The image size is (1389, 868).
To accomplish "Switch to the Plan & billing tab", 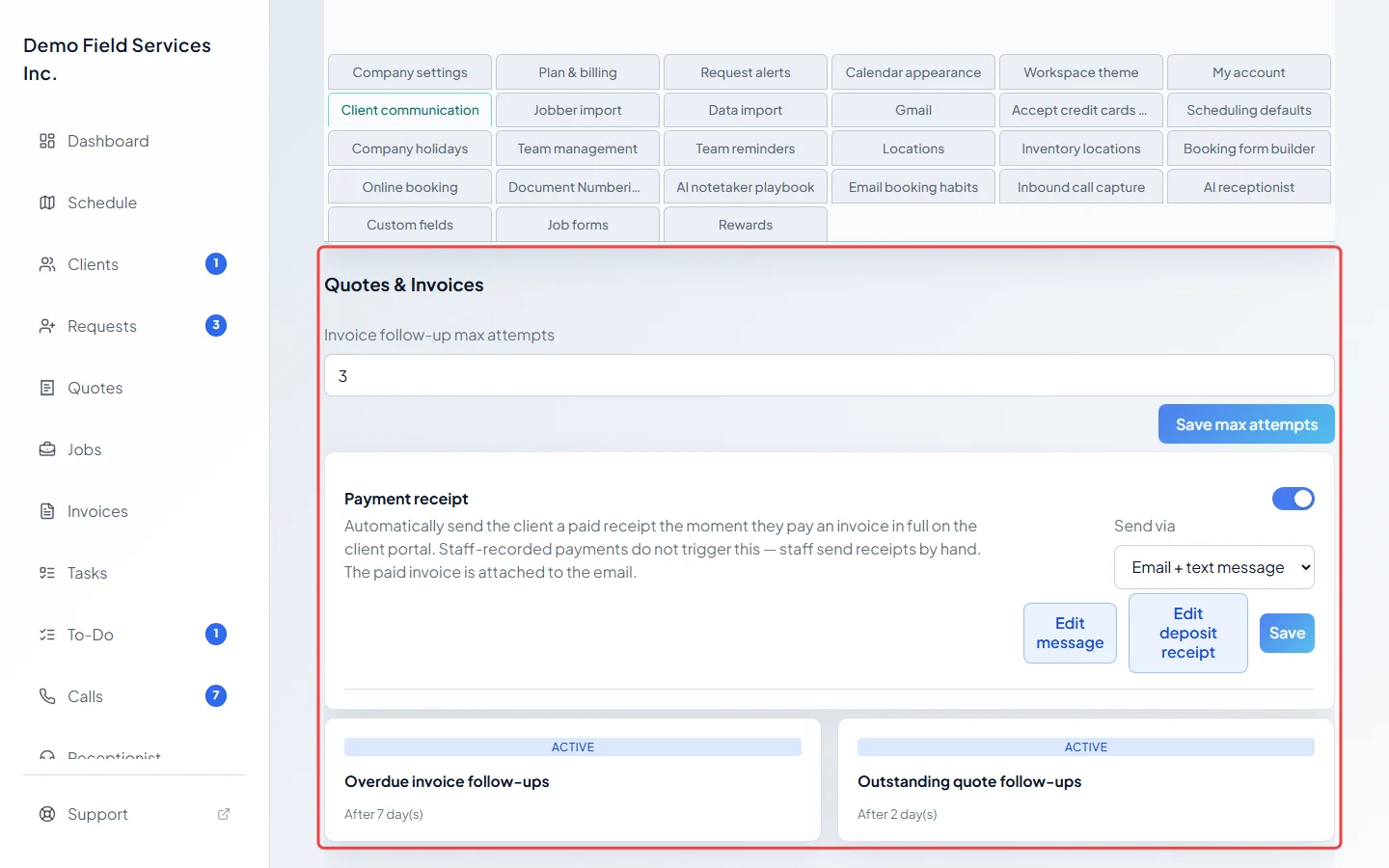I will pyautogui.click(x=578, y=72).
